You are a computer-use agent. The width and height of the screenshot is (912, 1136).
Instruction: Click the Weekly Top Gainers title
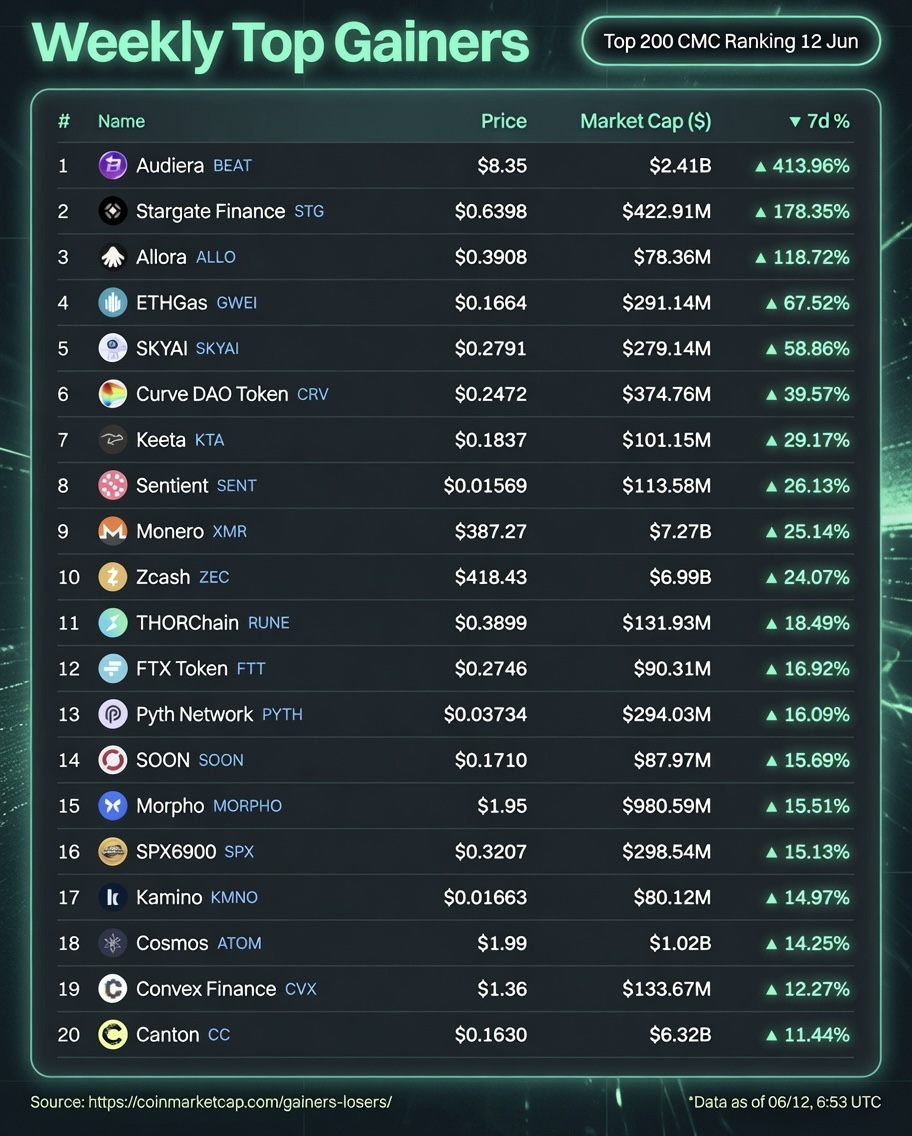tap(280, 42)
